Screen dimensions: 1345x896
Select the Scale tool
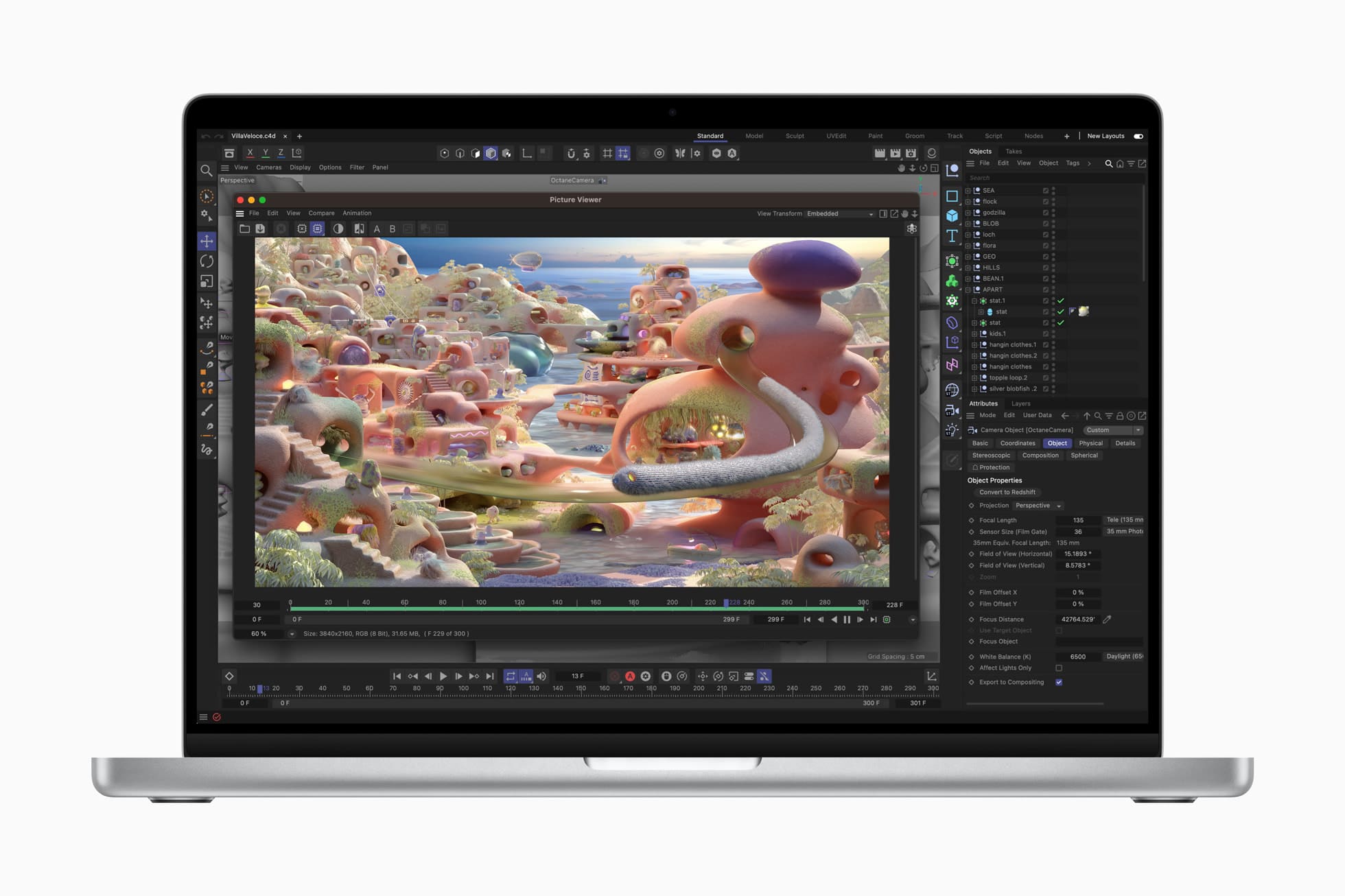pos(207,281)
